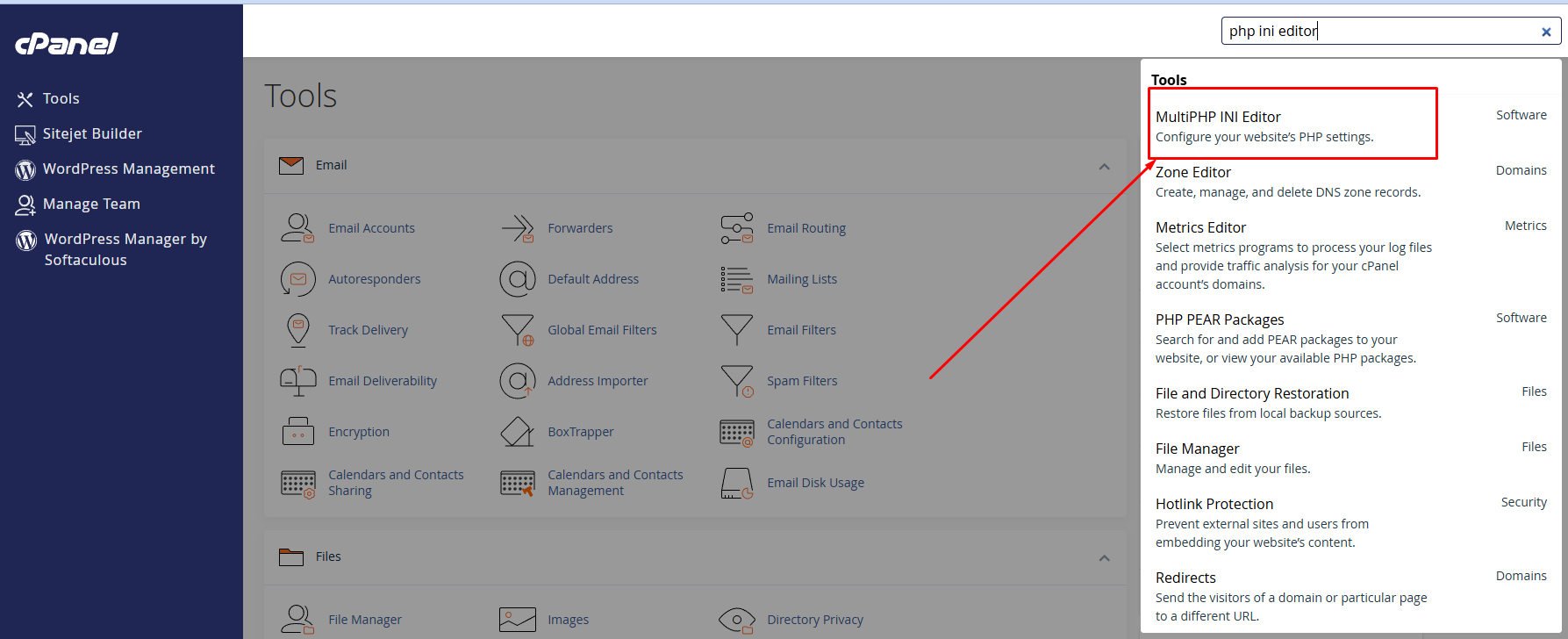Open the Email Routing icon
The width and height of the screenshot is (1568, 639).
coord(736,228)
